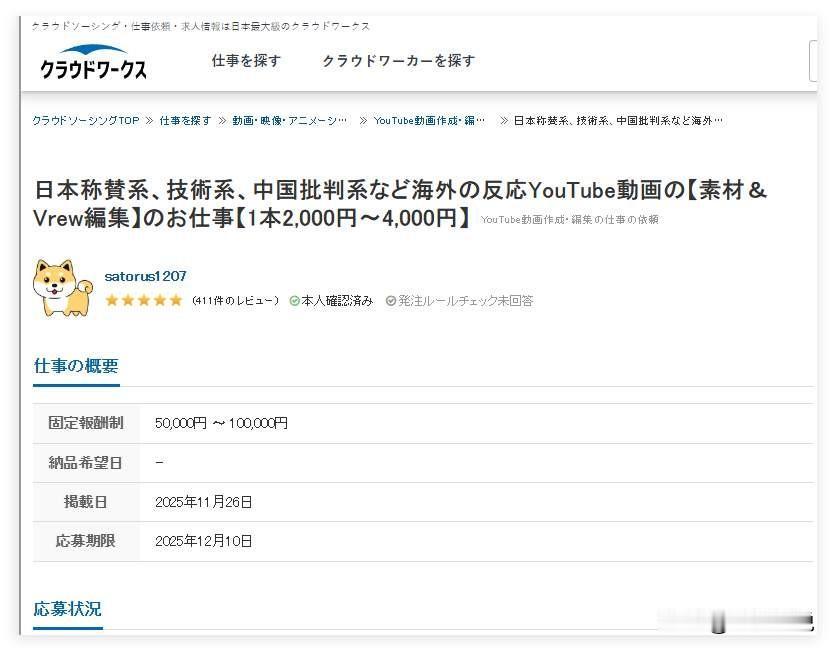Set rating by clicking the third star
The height and width of the screenshot is (651, 833).
point(141,299)
